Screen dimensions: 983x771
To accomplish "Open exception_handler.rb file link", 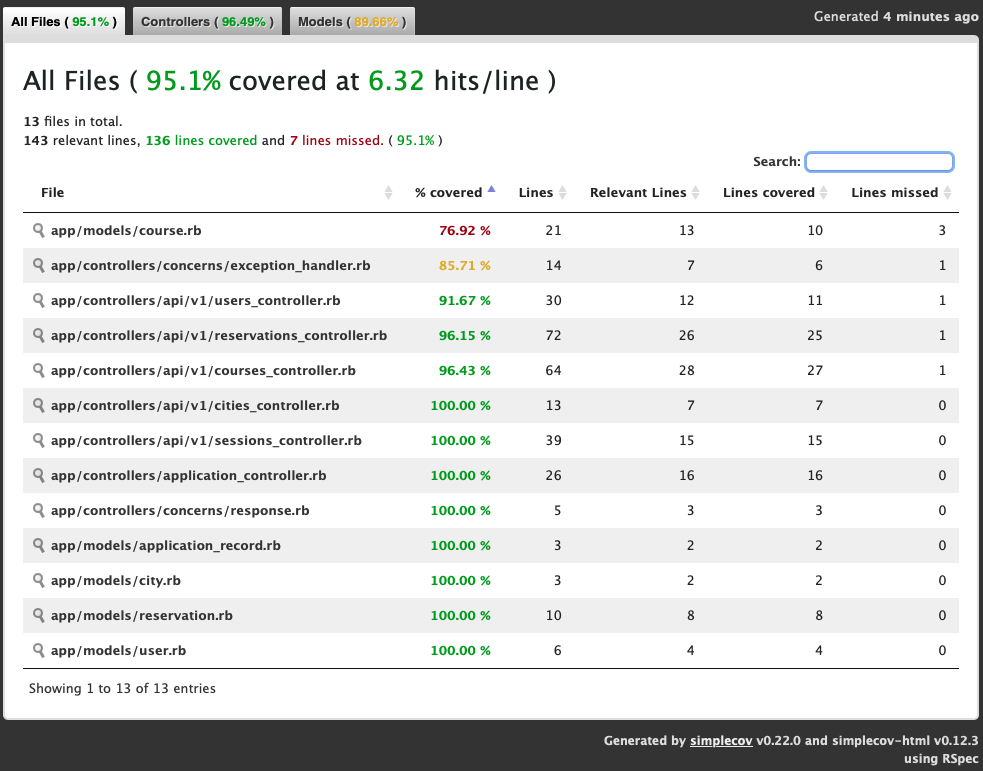I will [x=211, y=266].
